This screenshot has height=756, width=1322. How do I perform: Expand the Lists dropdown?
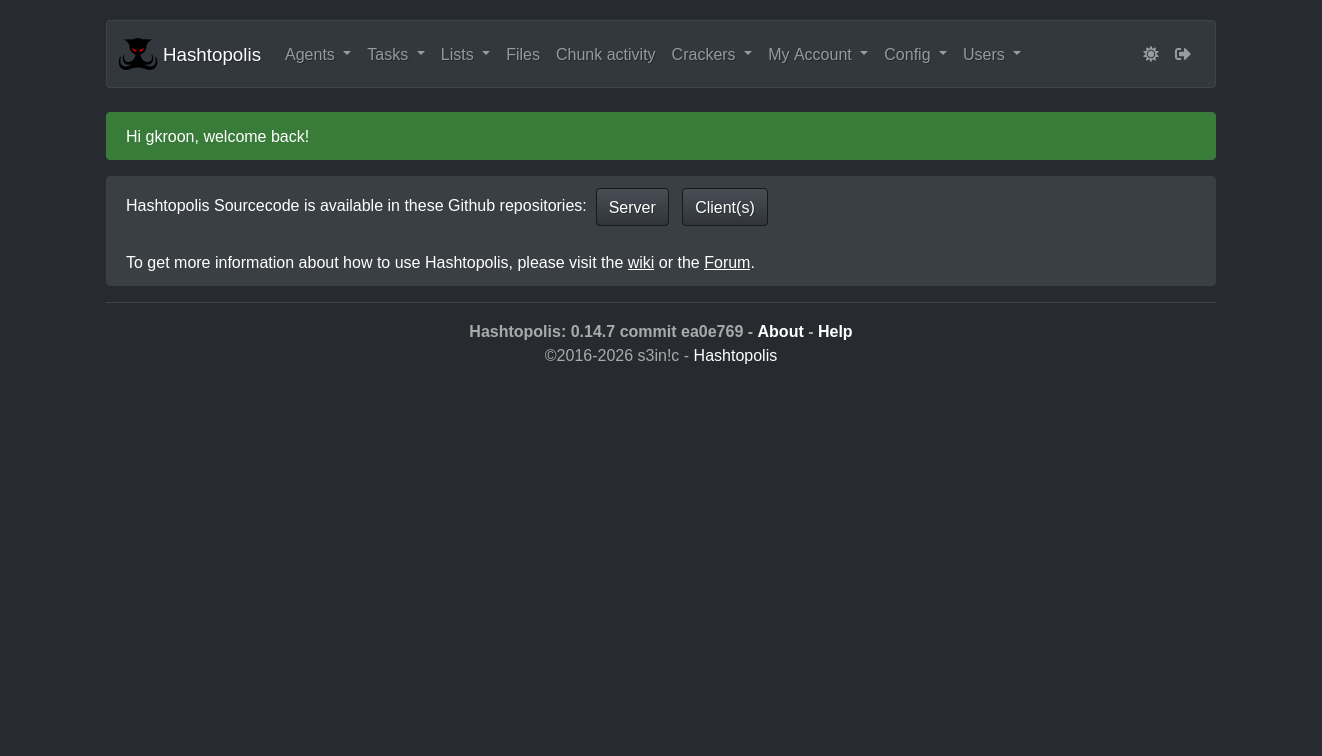coord(465,54)
